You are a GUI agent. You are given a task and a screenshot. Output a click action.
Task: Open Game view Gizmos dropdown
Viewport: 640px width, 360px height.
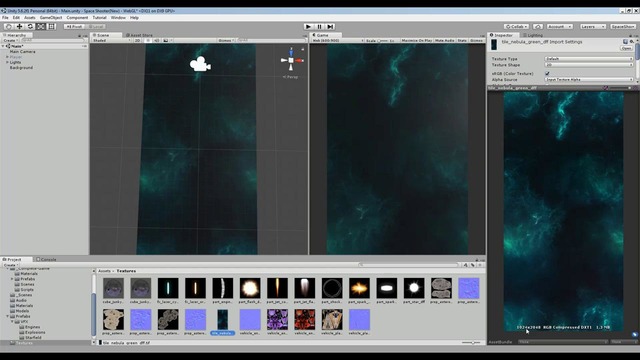pyautogui.click(x=477, y=40)
